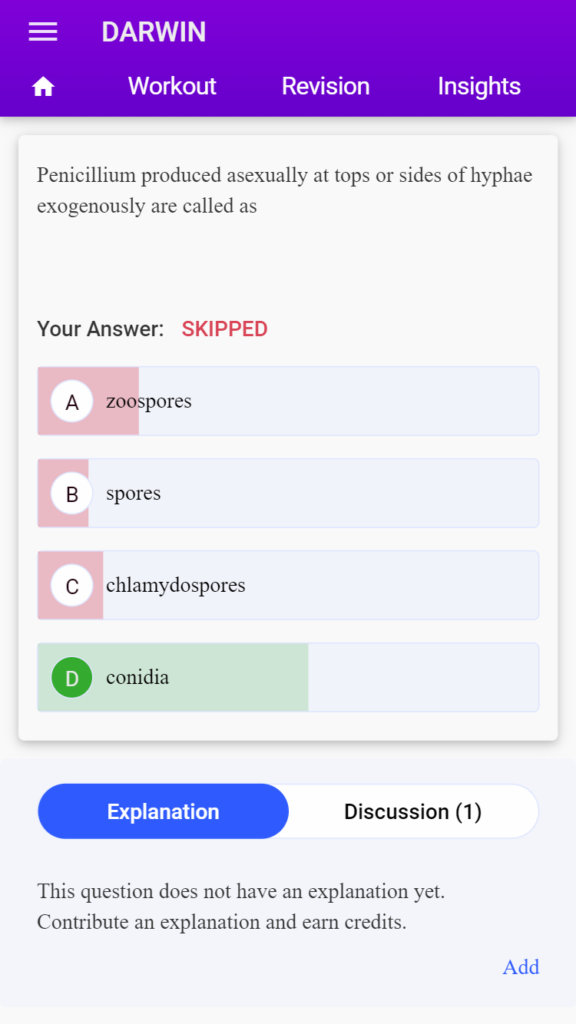Open the Workout tab
The height and width of the screenshot is (1024, 576).
(x=172, y=86)
